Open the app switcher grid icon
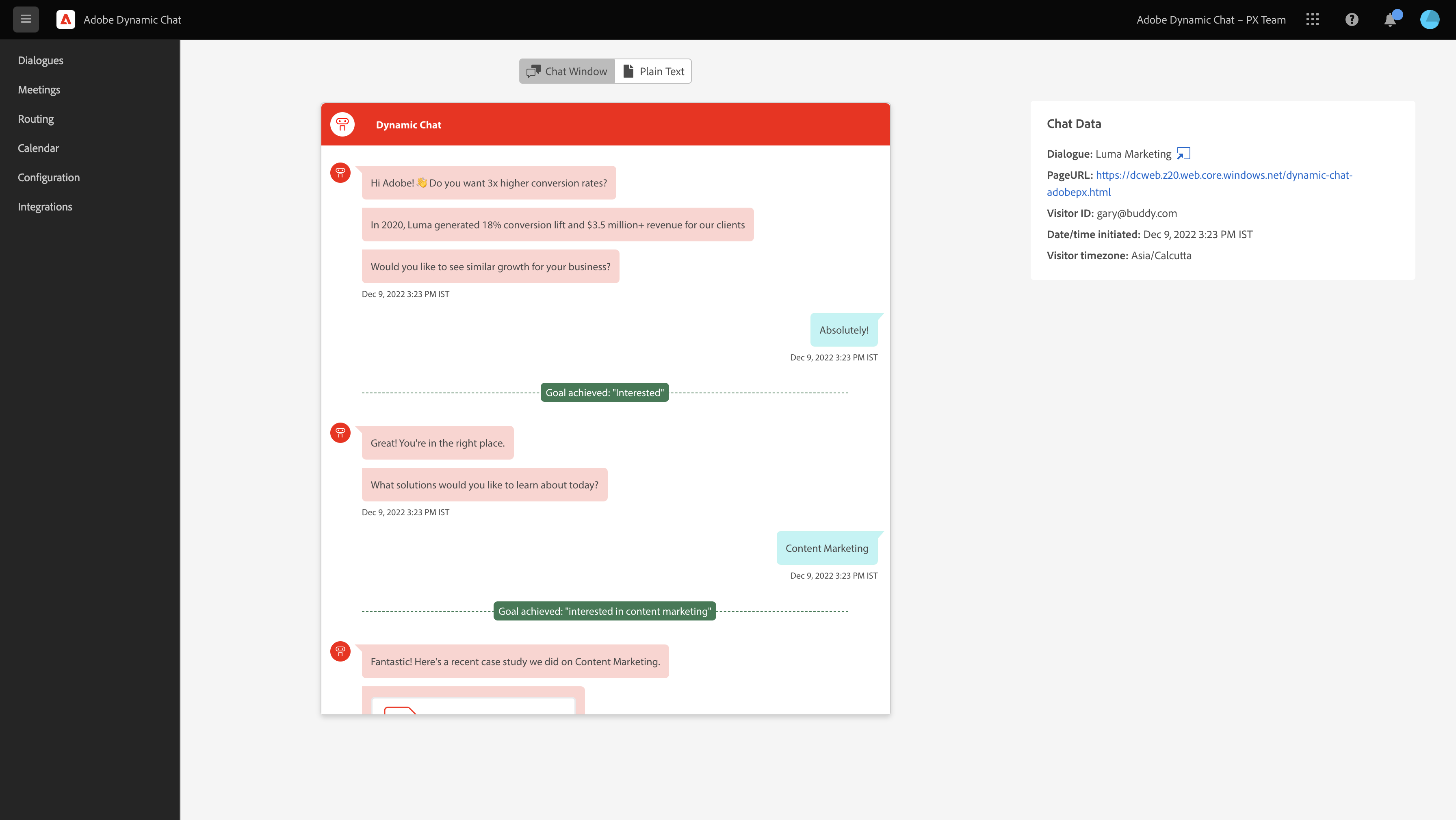The height and width of the screenshot is (820, 1456). [x=1313, y=19]
